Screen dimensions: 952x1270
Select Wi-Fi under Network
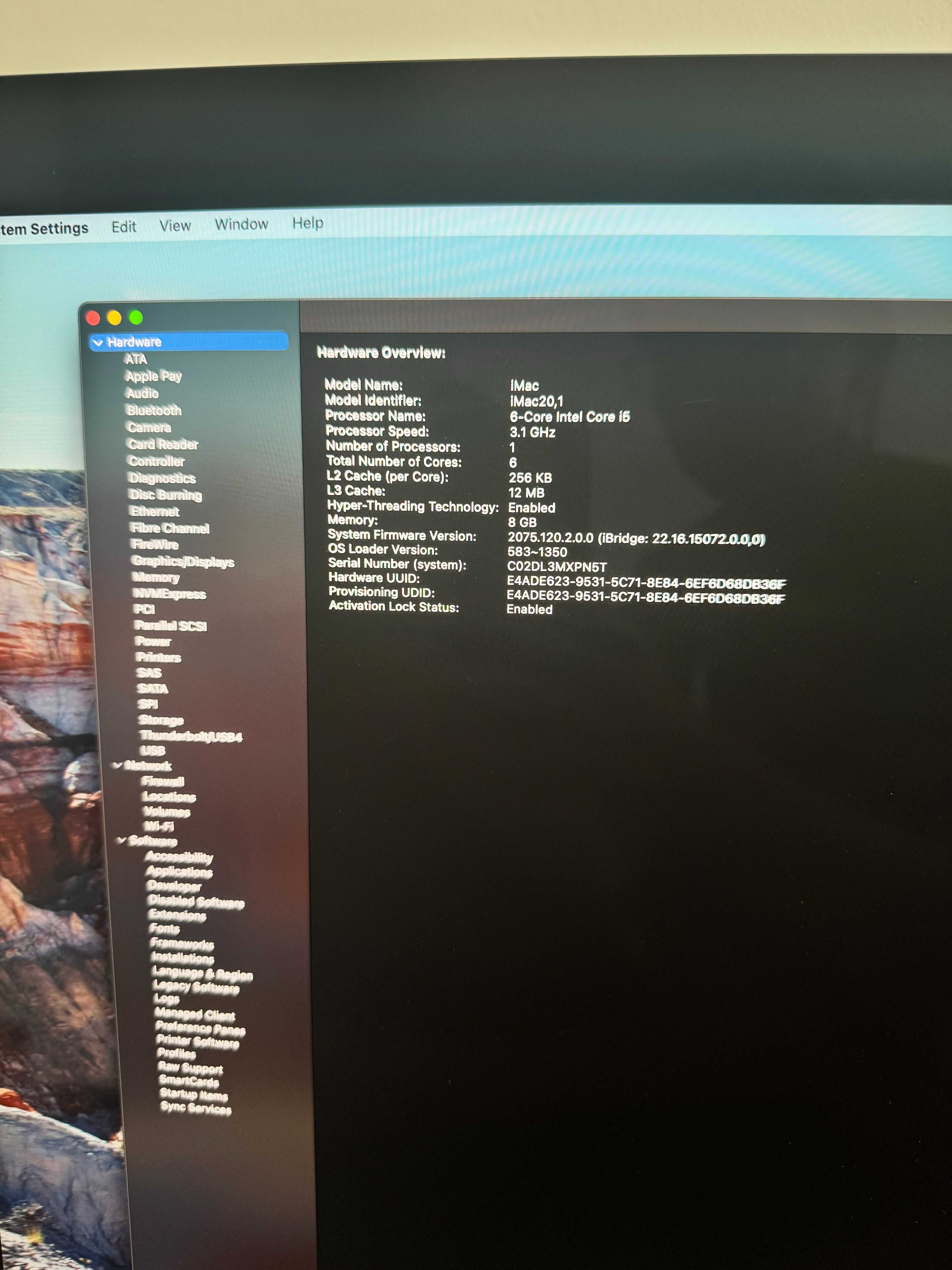159,826
